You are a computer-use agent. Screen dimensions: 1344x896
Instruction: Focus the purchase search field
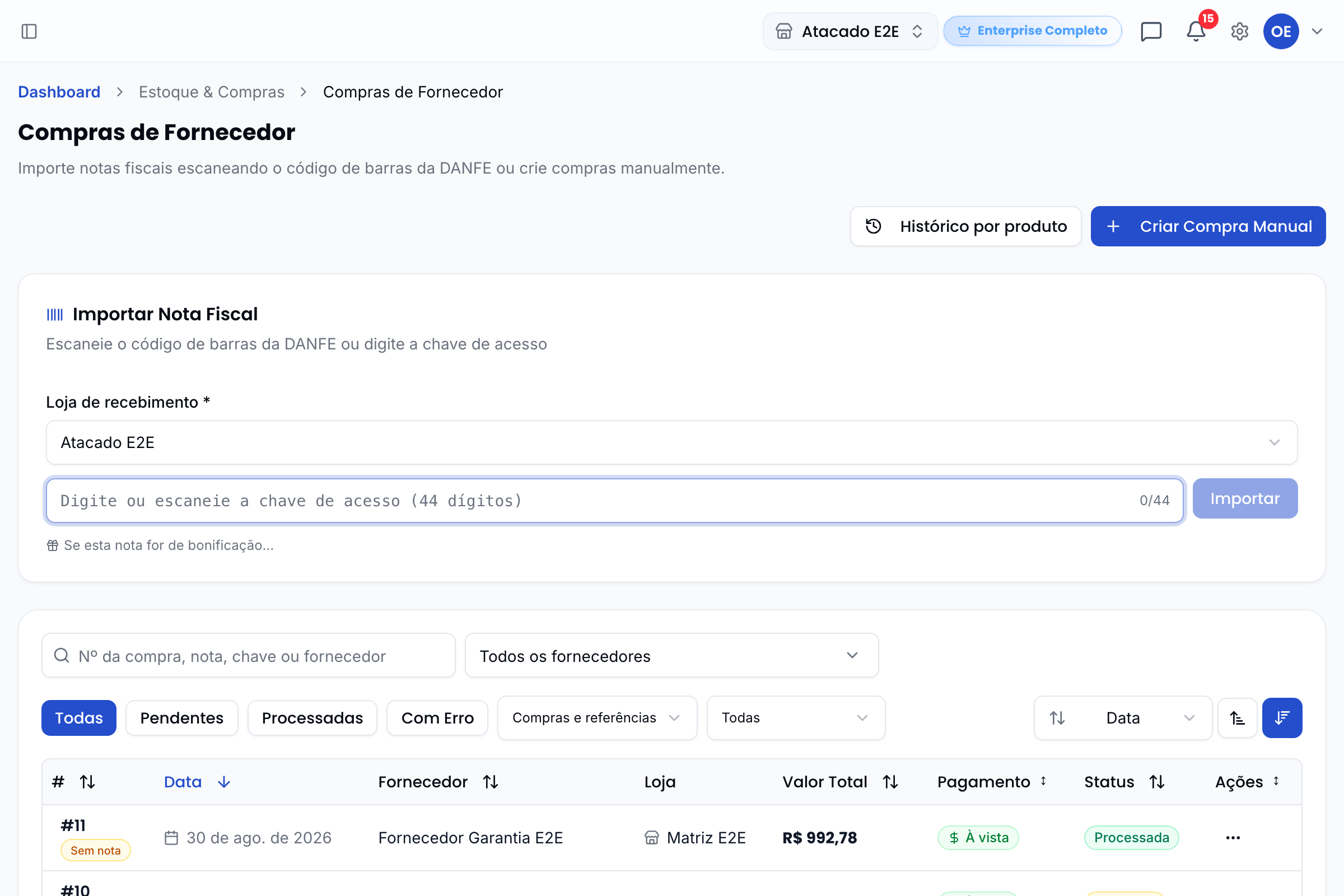pyautogui.click(x=249, y=655)
